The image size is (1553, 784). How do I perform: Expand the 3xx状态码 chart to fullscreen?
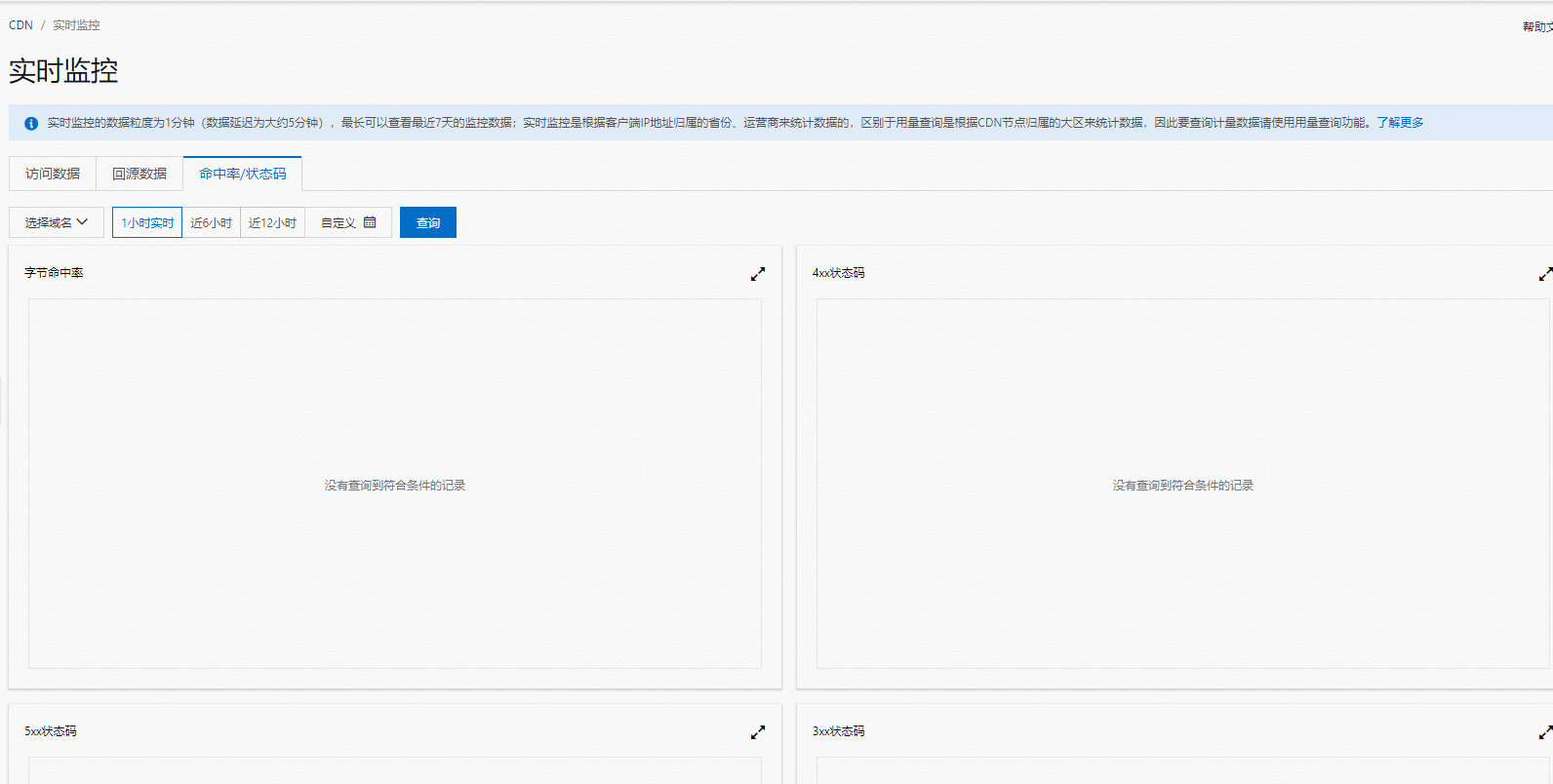coord(1545,732)
